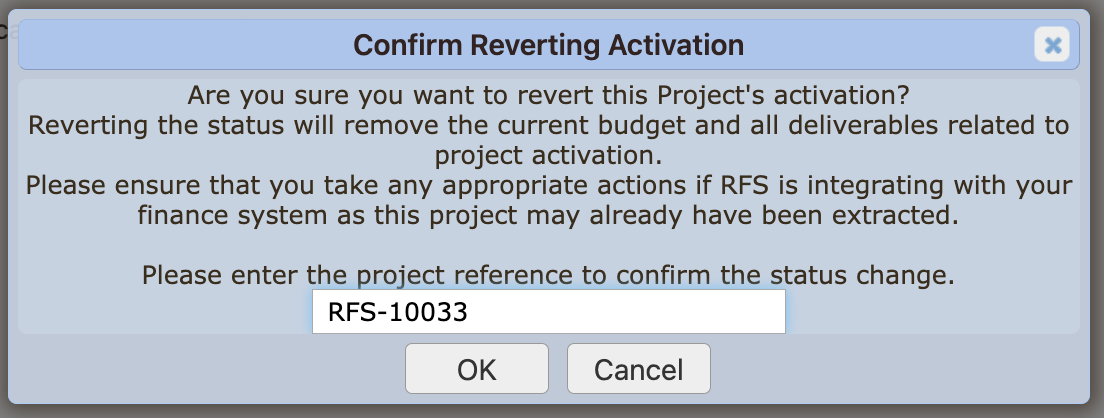Click the "Please enter the project reference" prompt
The width and height of the screenshot is (1104, 418).
548,275
